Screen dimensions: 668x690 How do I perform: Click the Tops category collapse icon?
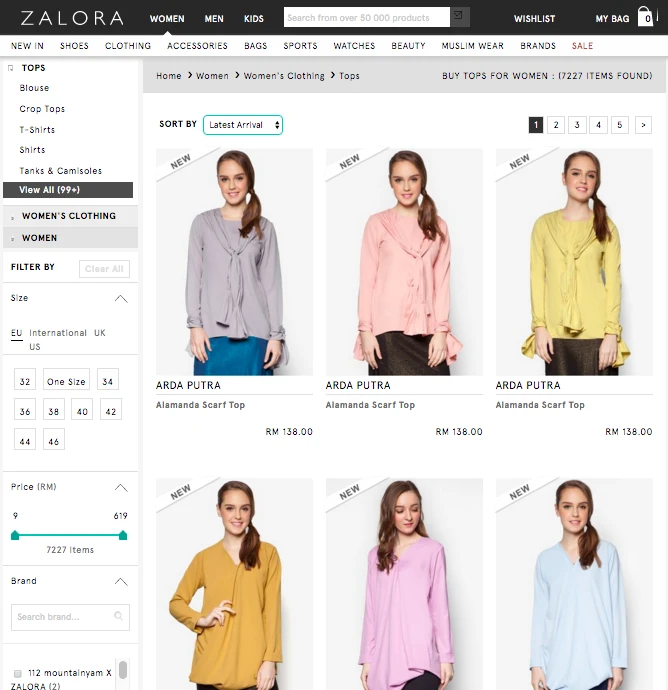click(11, 68)
